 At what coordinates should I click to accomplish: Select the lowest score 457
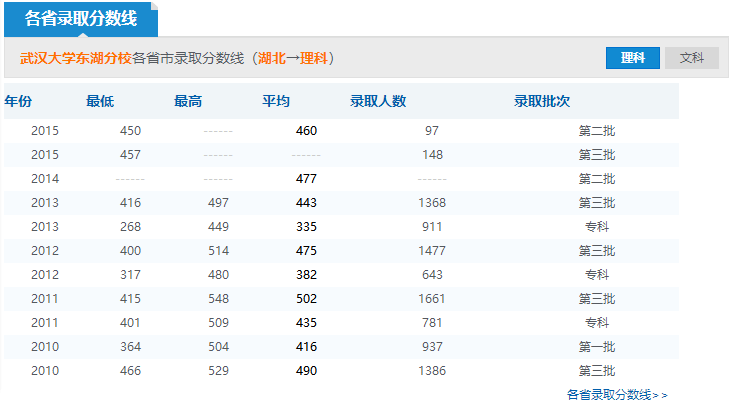(130, 155)
